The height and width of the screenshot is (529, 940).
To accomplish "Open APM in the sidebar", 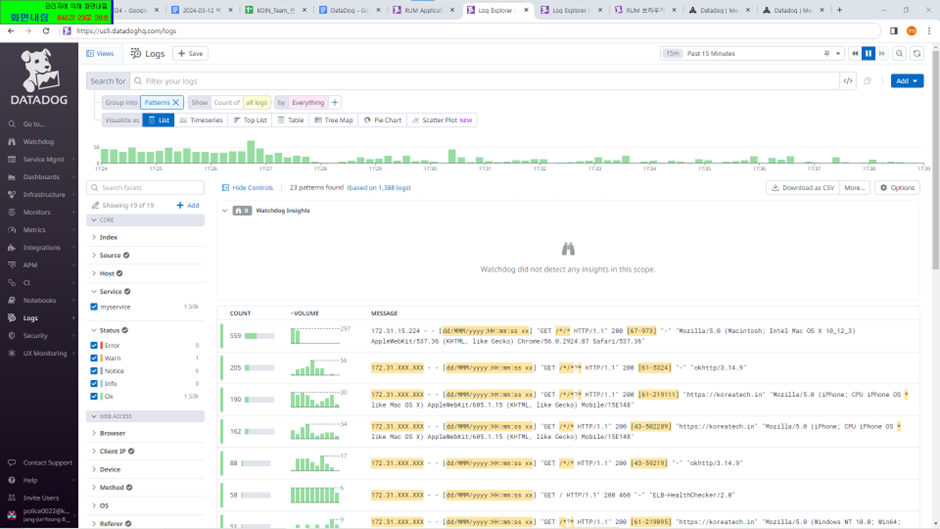I will click(x=30, y=265).
